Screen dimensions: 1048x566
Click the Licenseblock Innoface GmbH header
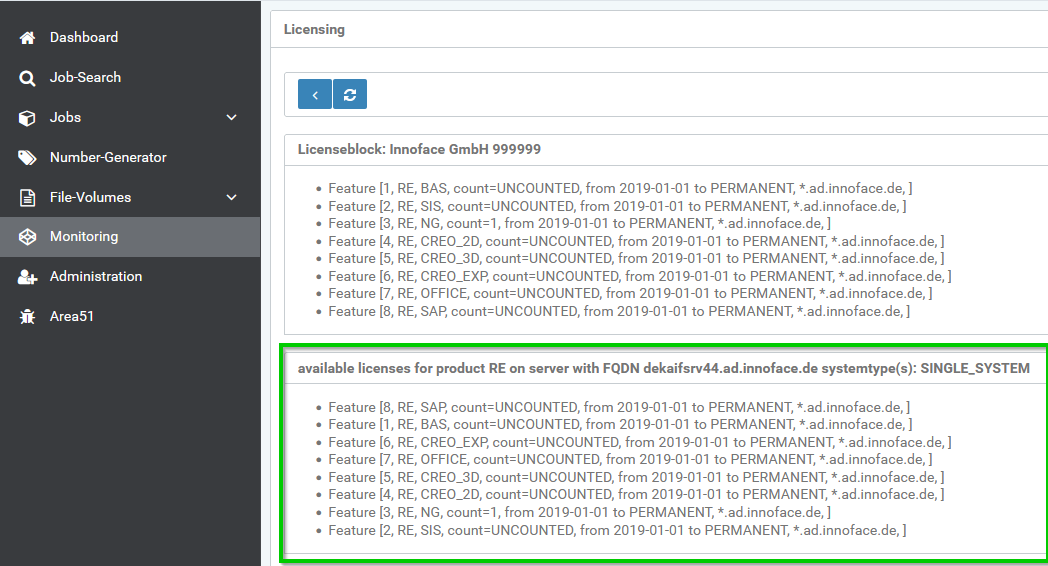pos(419,149)
